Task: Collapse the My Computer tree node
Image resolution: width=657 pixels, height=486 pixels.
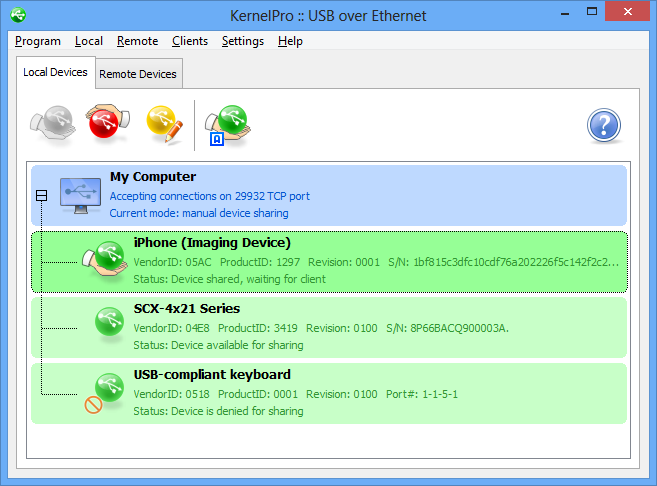Action: coord(41,196)
